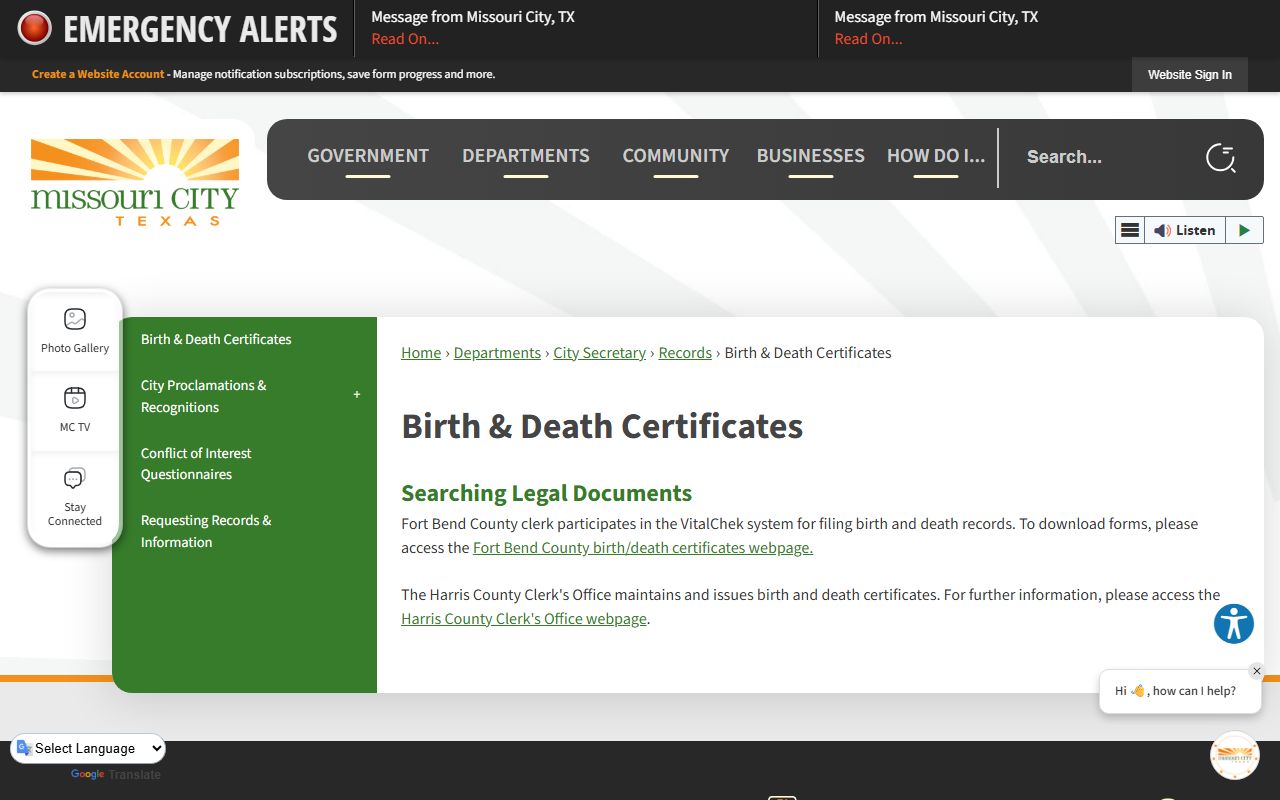The height and width of the screenshot is (800, 1280).
Task: Click the Website Sign In button
Action: (1190, 75)
